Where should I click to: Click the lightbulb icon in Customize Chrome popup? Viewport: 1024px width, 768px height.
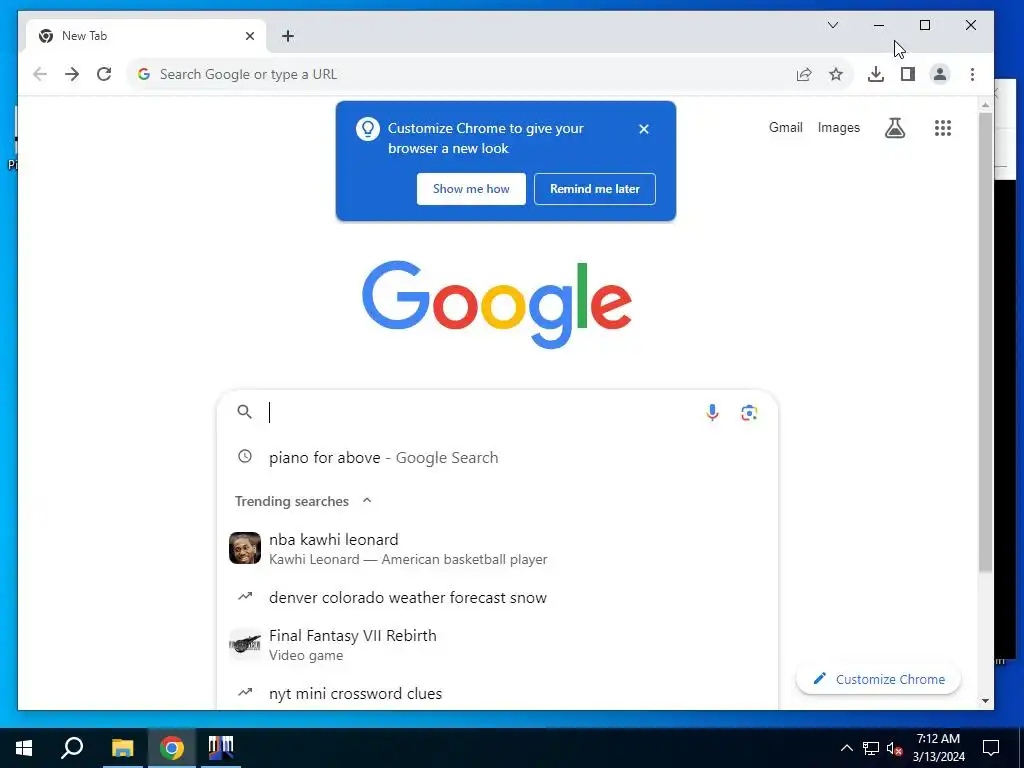[368, 129]
